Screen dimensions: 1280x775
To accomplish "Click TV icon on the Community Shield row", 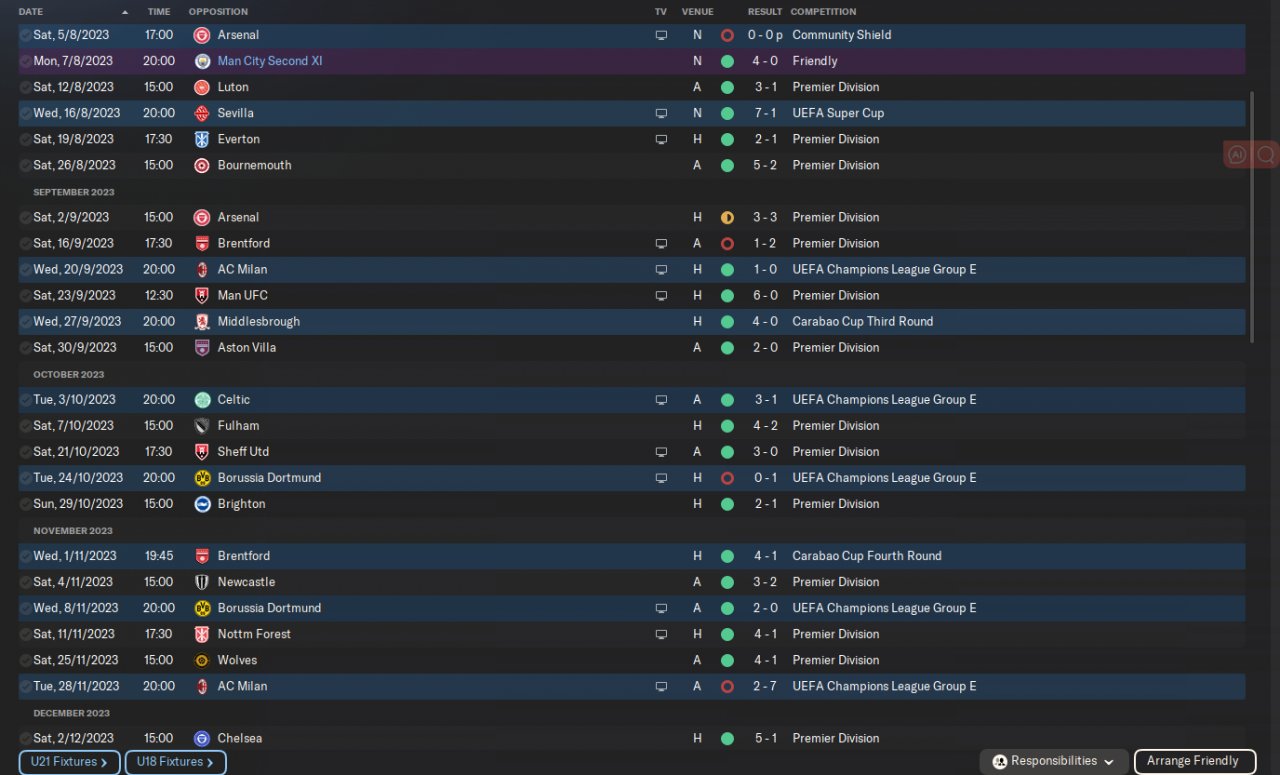I will [x=660, y=35].
